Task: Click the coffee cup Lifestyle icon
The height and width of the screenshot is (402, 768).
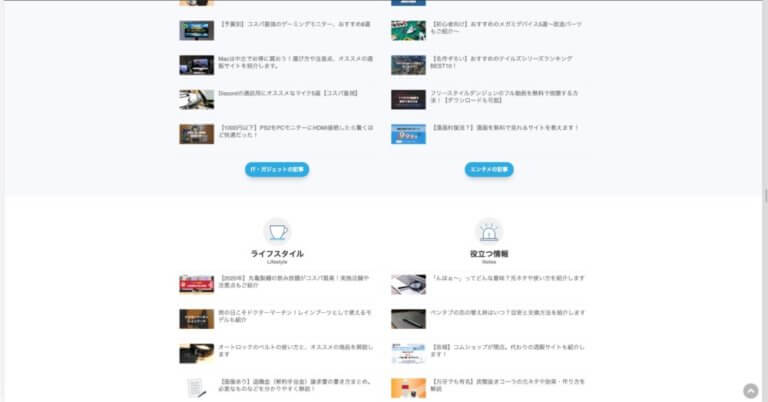Action: [277, 231]
